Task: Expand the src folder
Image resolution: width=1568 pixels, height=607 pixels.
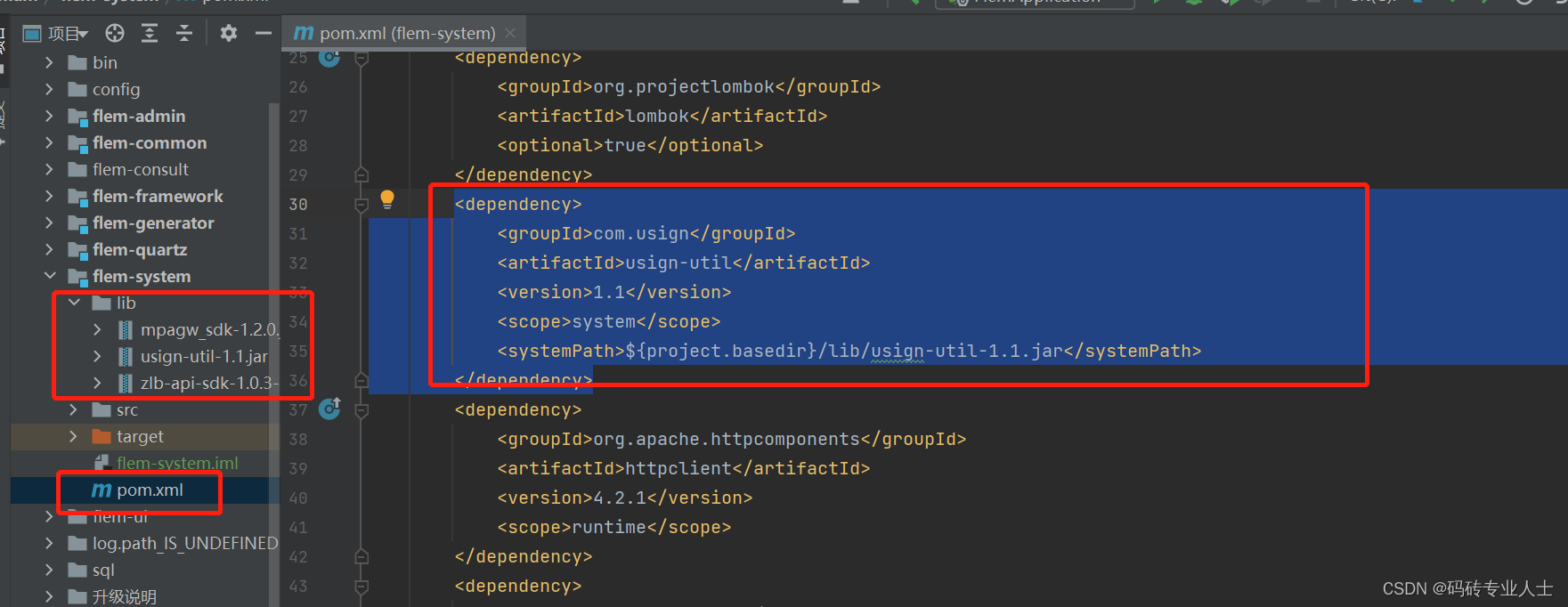Action: click(x=74, y=410)
